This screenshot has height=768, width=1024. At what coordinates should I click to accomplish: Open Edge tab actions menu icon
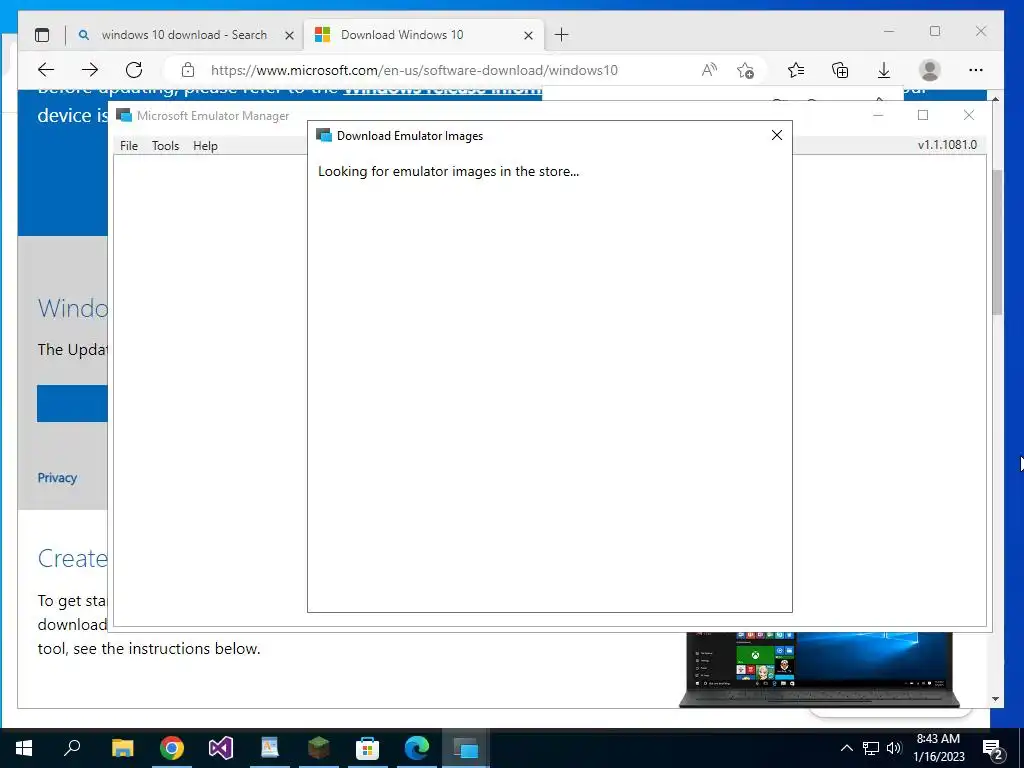click(42, 35)
